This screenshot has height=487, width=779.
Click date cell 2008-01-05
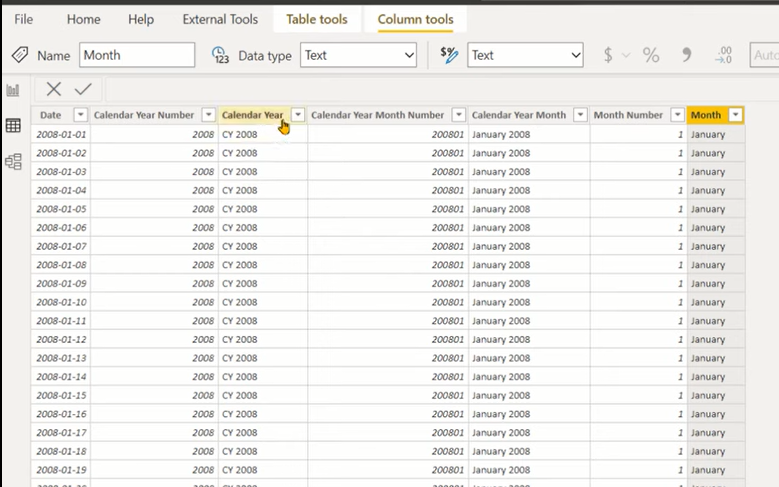pos(61,209)
